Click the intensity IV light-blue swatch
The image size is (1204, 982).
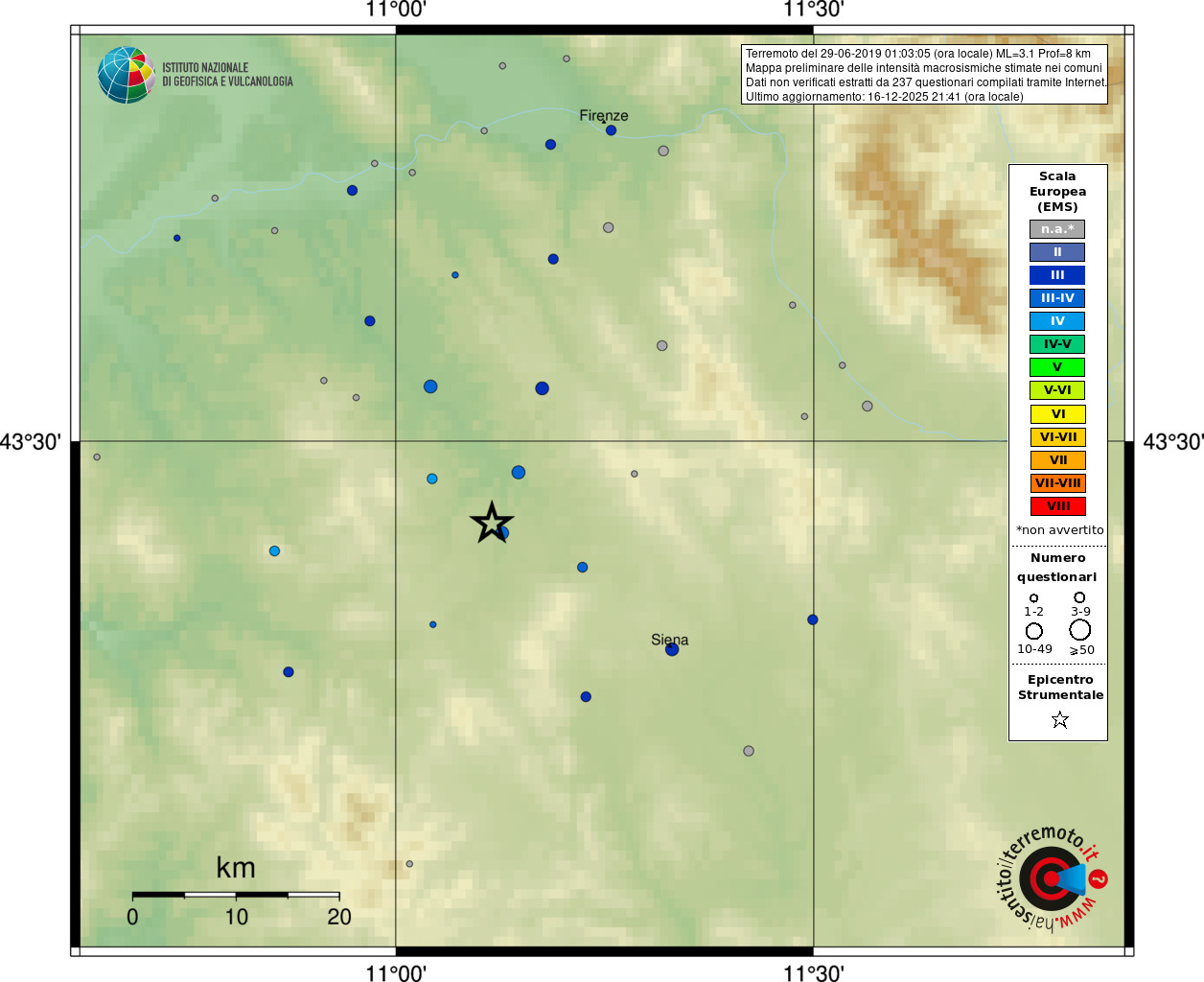click(1057, 321)
